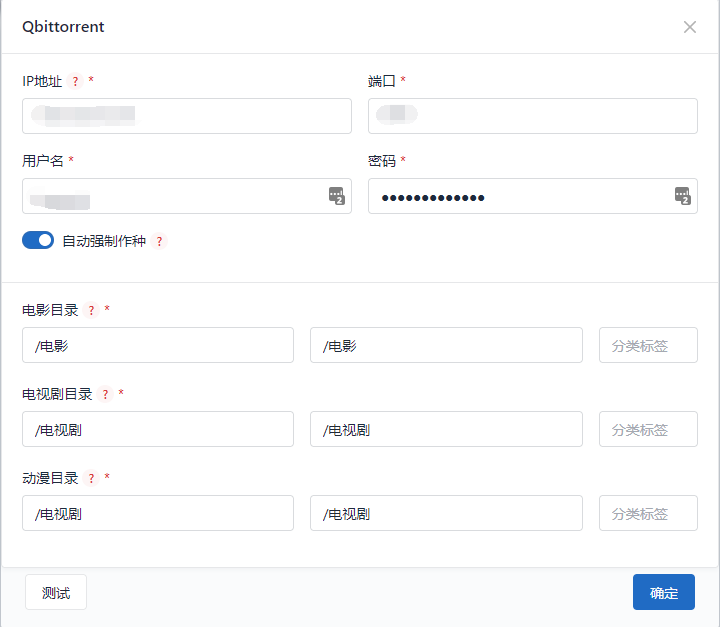Toggle the 自动强制作种 switch off
This screenshot has width=720, height=627.
38,240
